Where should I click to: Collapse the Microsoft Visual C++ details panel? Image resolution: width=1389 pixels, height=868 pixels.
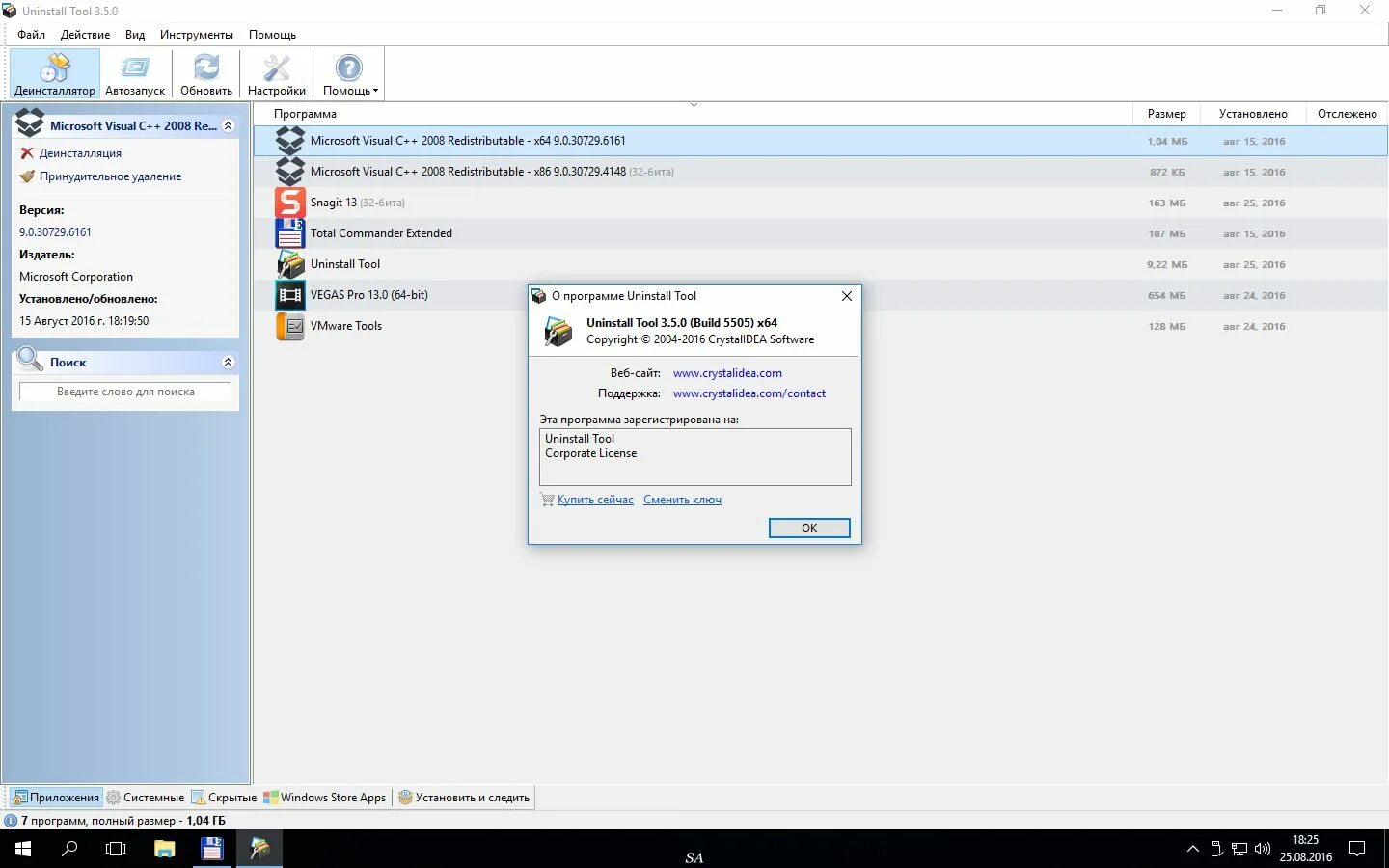click(x=229, y=125)
